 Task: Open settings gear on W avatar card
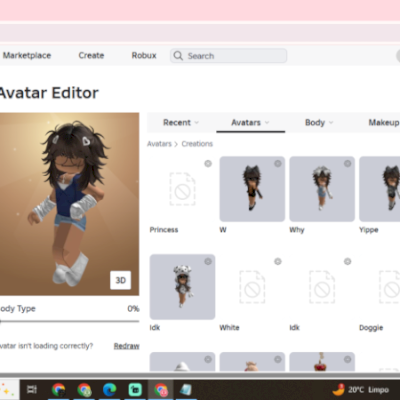pyautogui.click(x=278, y=163)
